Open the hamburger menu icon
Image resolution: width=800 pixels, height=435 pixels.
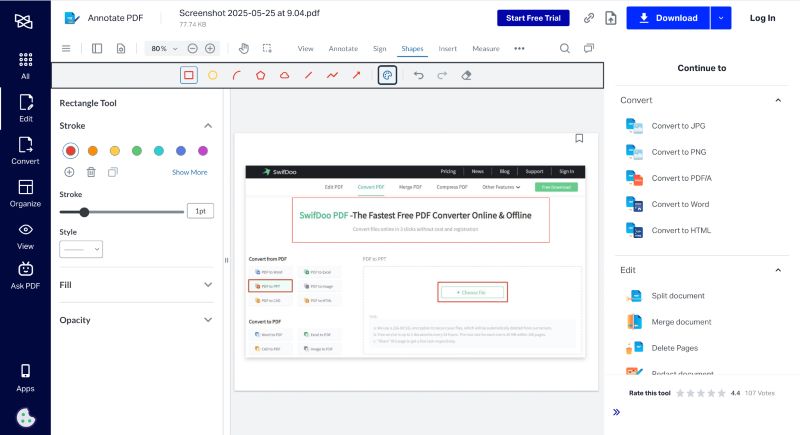click(66, 48)
